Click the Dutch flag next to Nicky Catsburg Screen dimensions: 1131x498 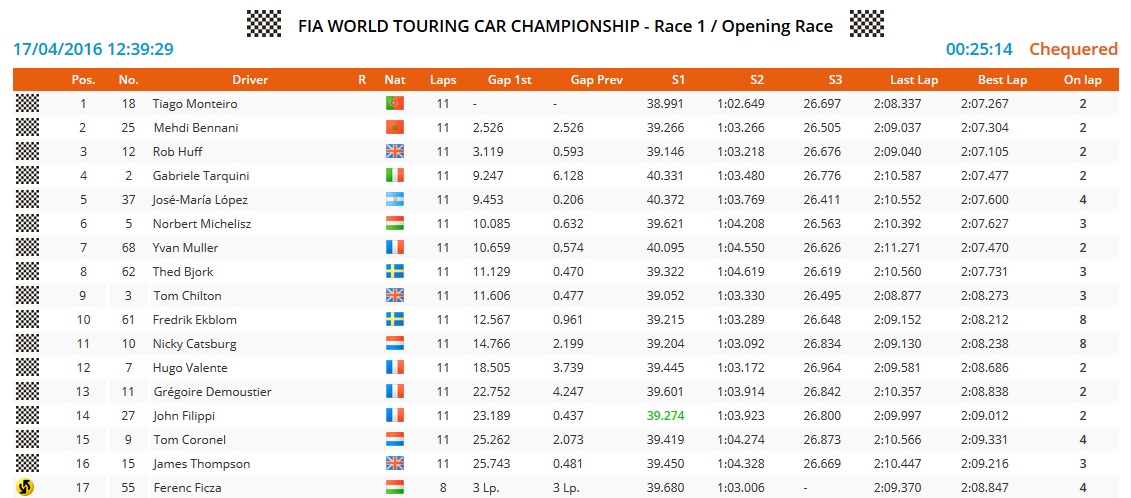(394, 344)
